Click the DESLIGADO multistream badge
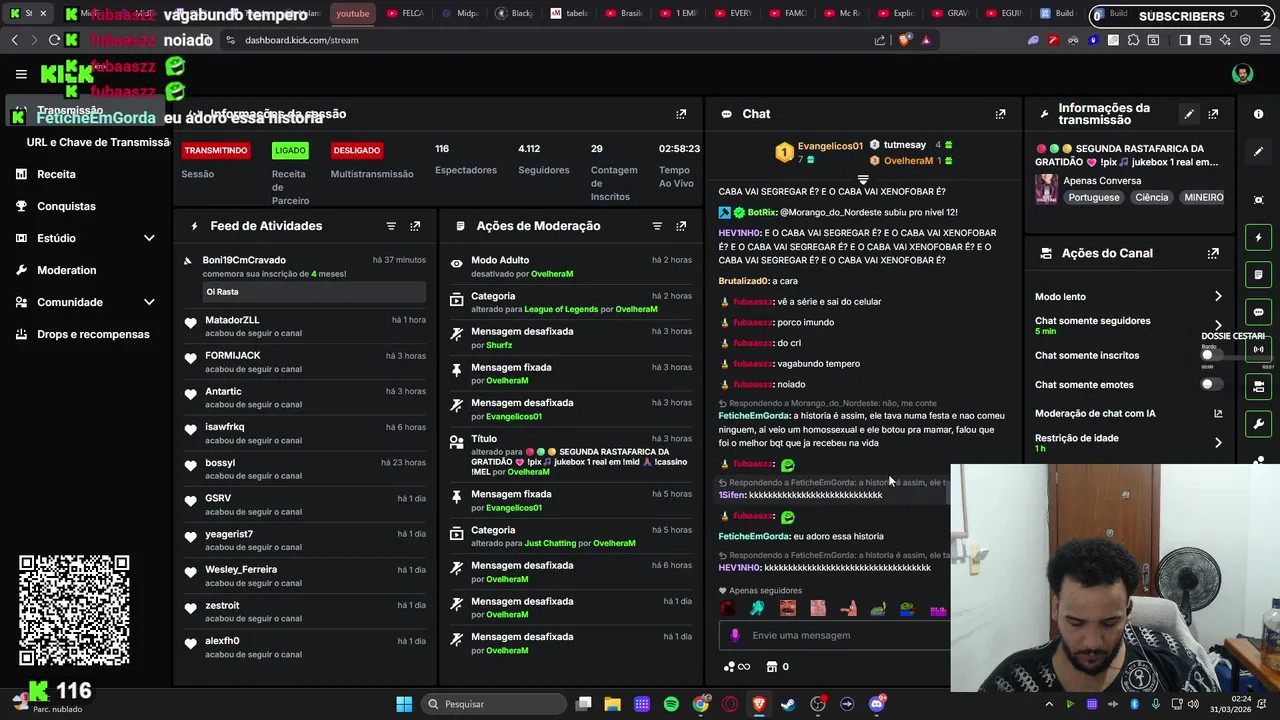 (x=357, y=150)
